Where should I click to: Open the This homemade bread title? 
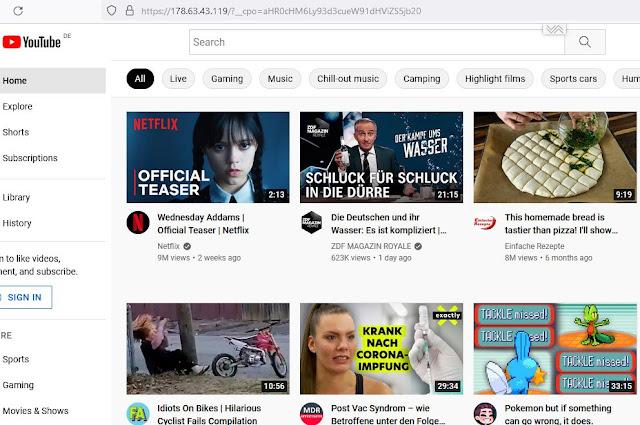pyautogui.click(x=561, y=224)
